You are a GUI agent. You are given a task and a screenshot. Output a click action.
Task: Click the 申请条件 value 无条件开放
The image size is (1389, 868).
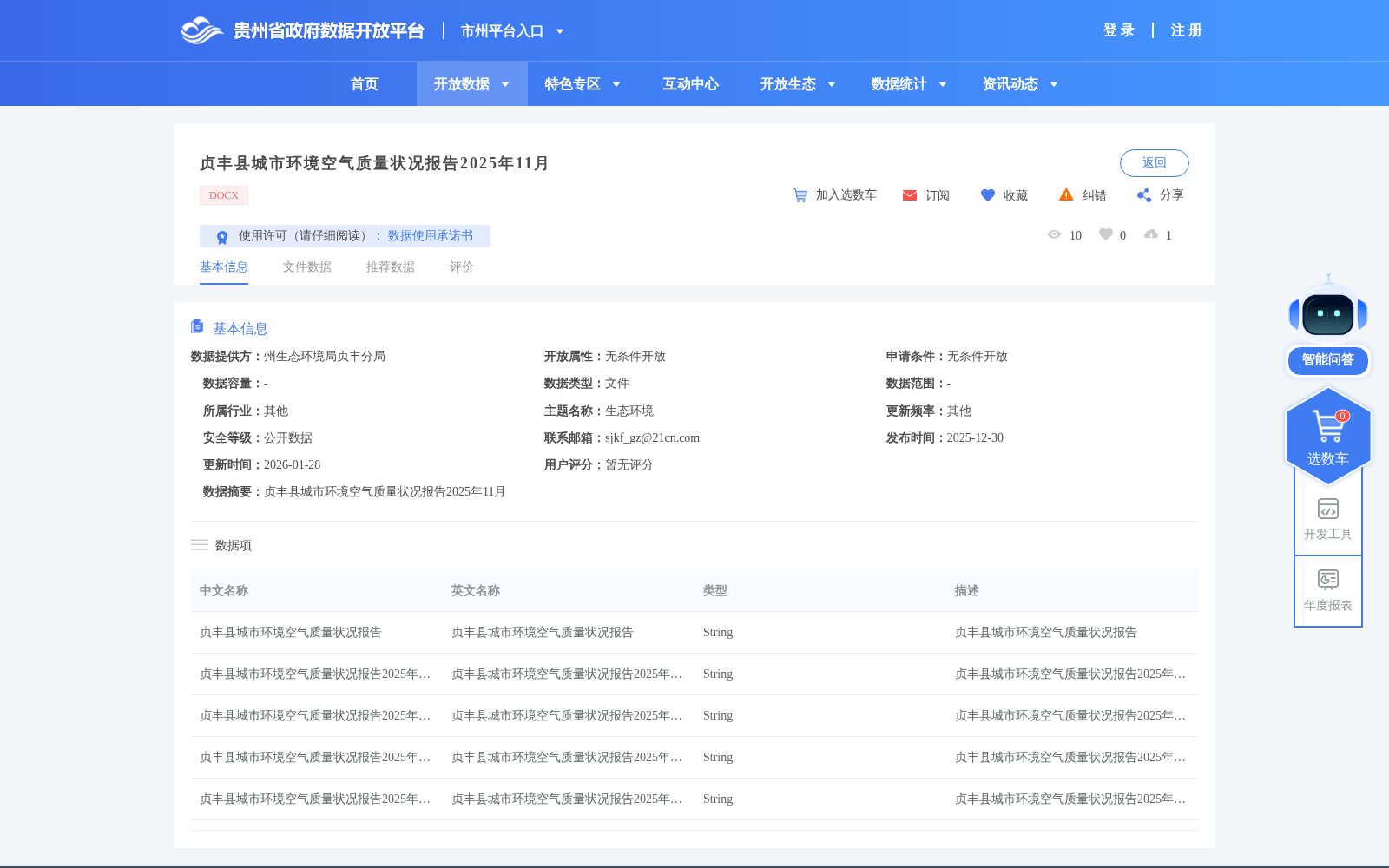(x=978, y=357)
